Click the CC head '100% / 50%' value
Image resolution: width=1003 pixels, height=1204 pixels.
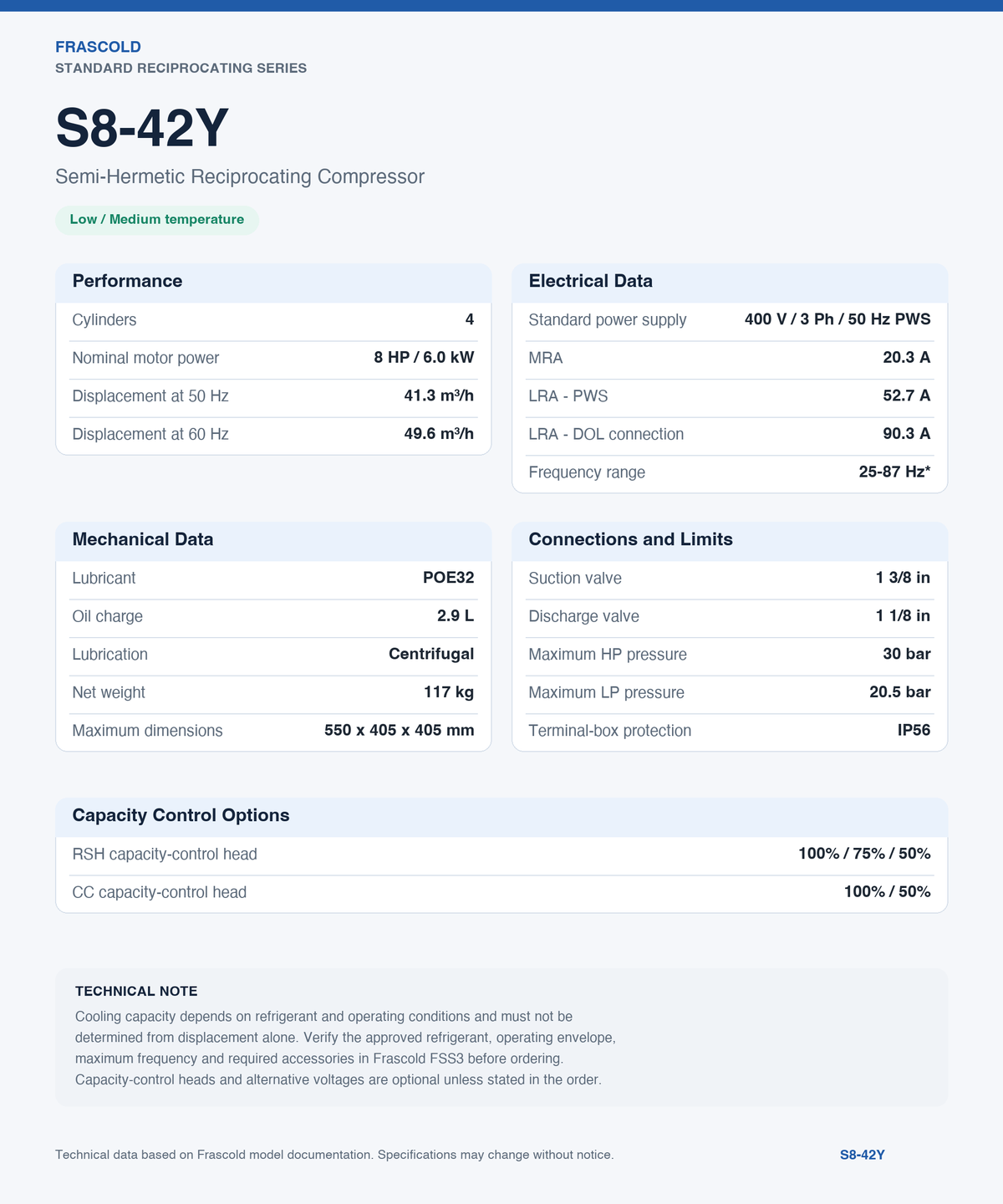pyautogui.click(x=888, y=892)
